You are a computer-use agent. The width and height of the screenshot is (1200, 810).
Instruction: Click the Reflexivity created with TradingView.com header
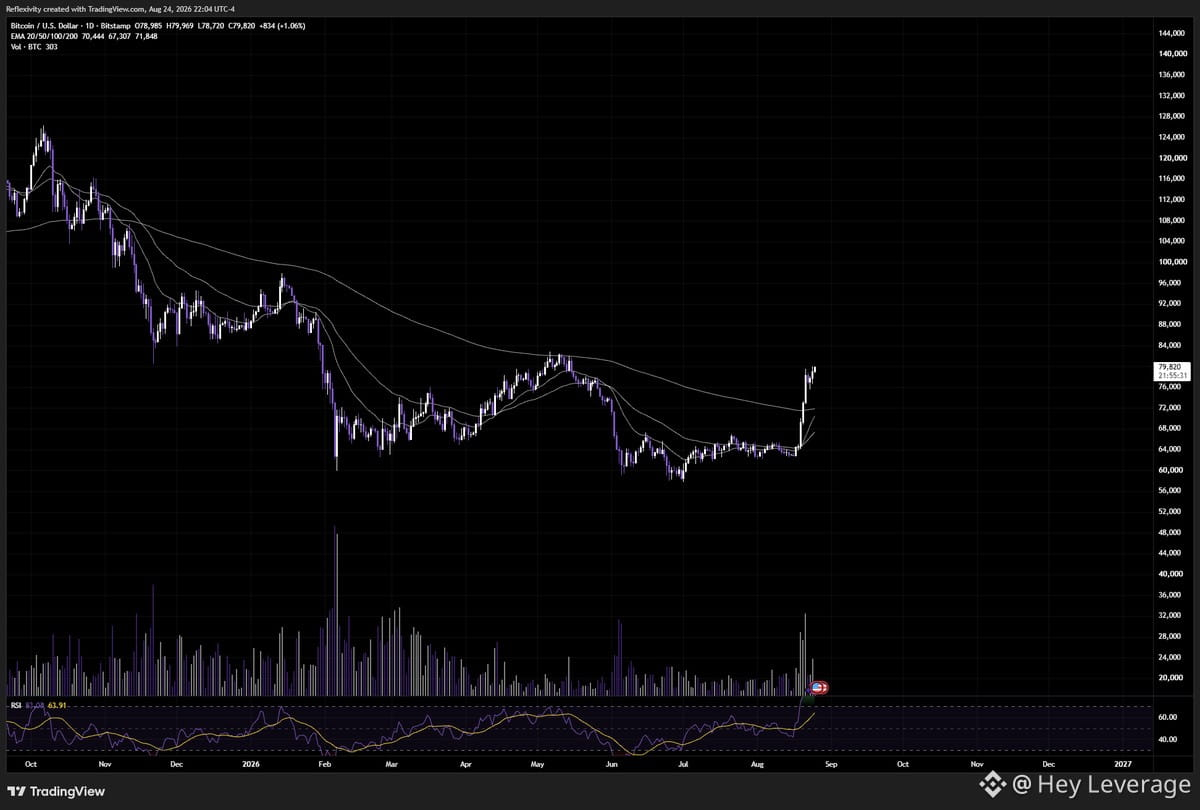120,8
